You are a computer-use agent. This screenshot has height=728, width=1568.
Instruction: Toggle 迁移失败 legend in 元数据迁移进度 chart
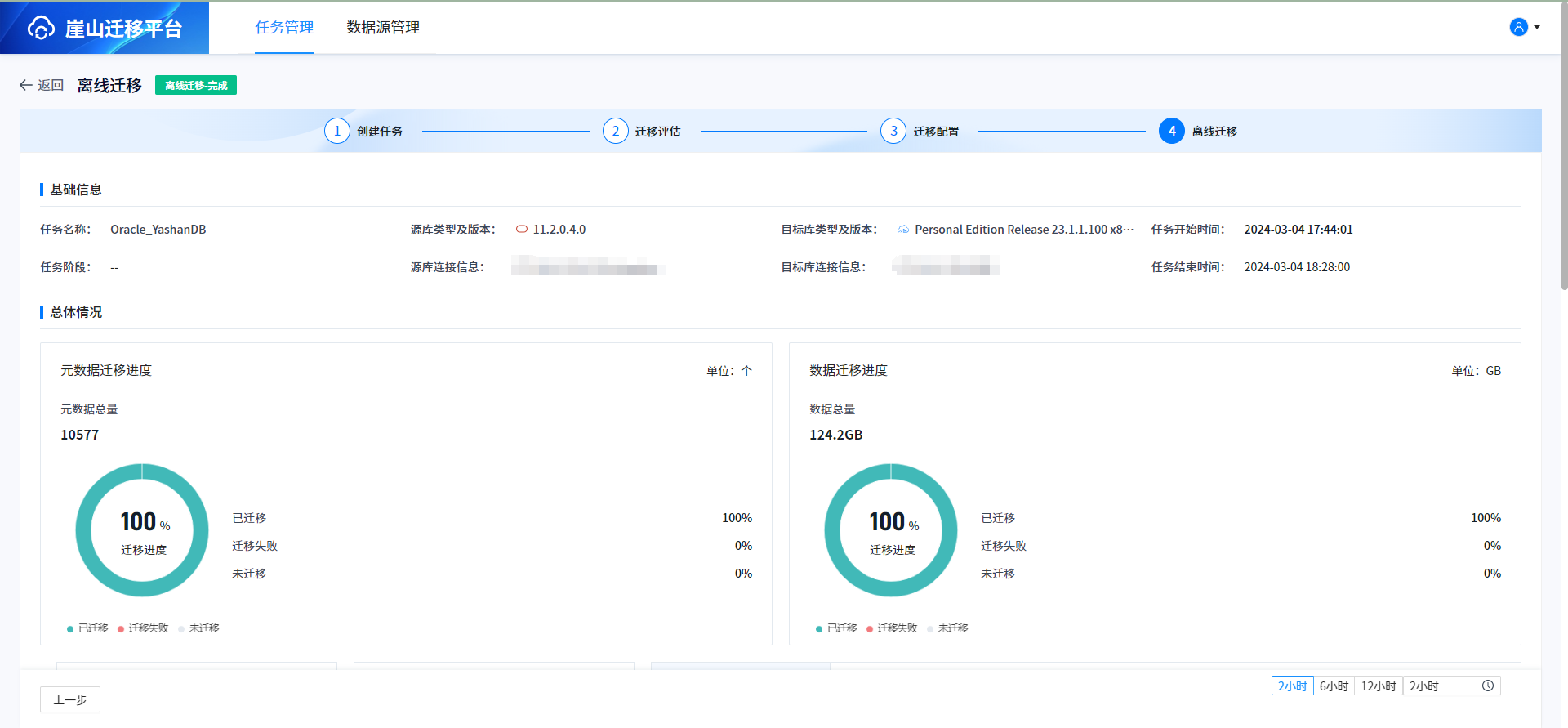click(143, 628)
